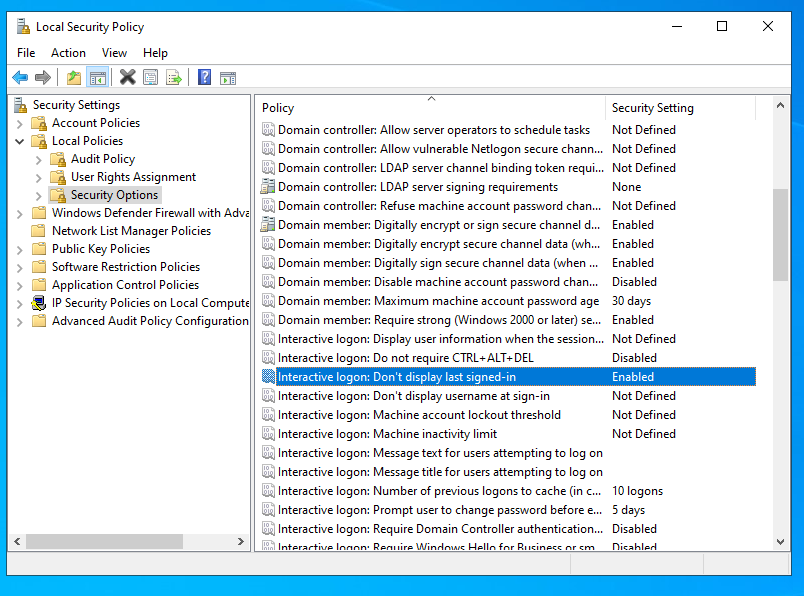Toggle the Show/Hide Action Pane icon
804x596 pixels.
pyautogui.click(x=228, y=77)
